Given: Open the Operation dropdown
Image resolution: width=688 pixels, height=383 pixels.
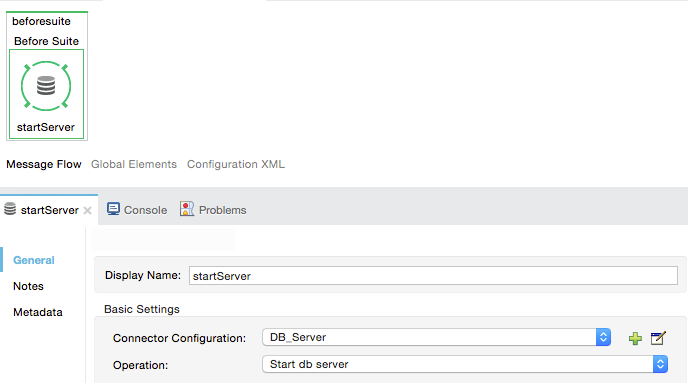Looking at the screenshot, I should tap(465, 364).
